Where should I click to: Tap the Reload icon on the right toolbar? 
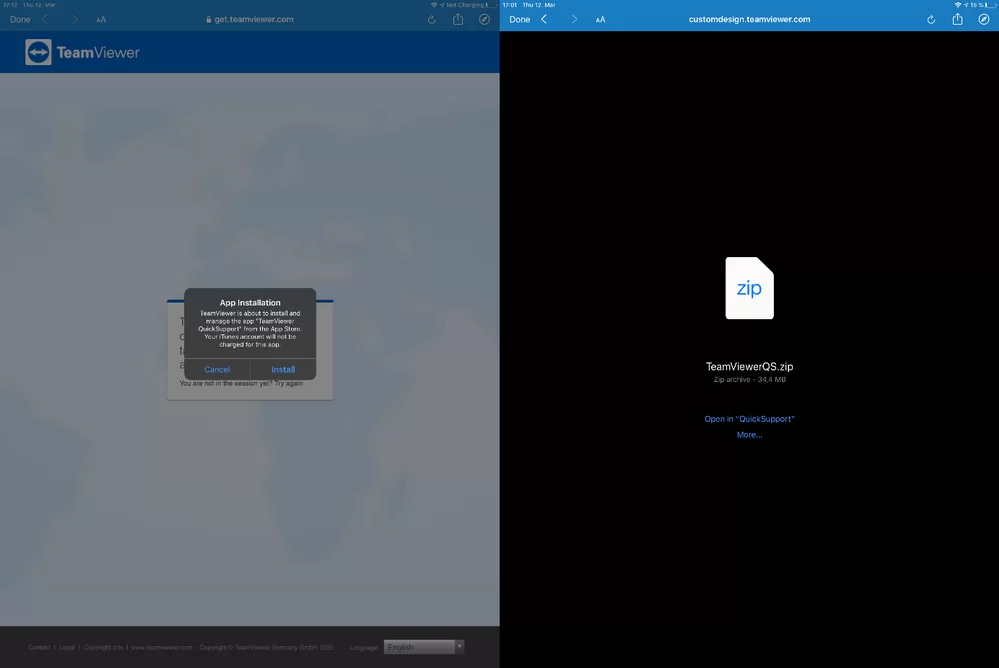(x=929, y=18)
